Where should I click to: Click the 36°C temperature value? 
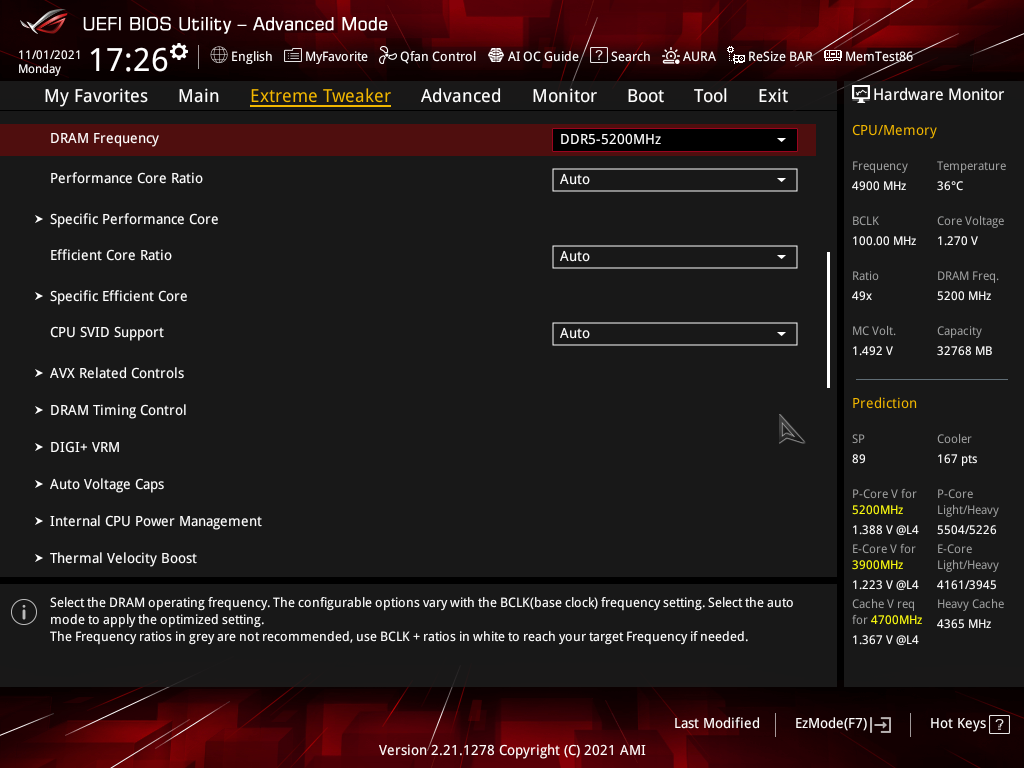click(x=950, y=186)
